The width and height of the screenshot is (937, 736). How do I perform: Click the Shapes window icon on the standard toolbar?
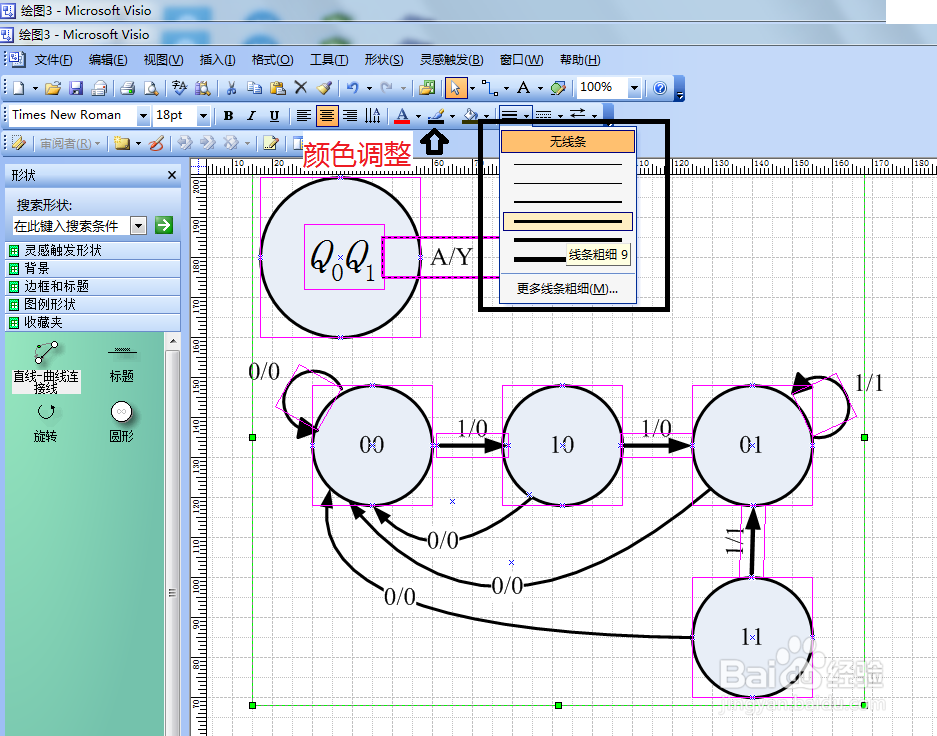pos(427,88)
